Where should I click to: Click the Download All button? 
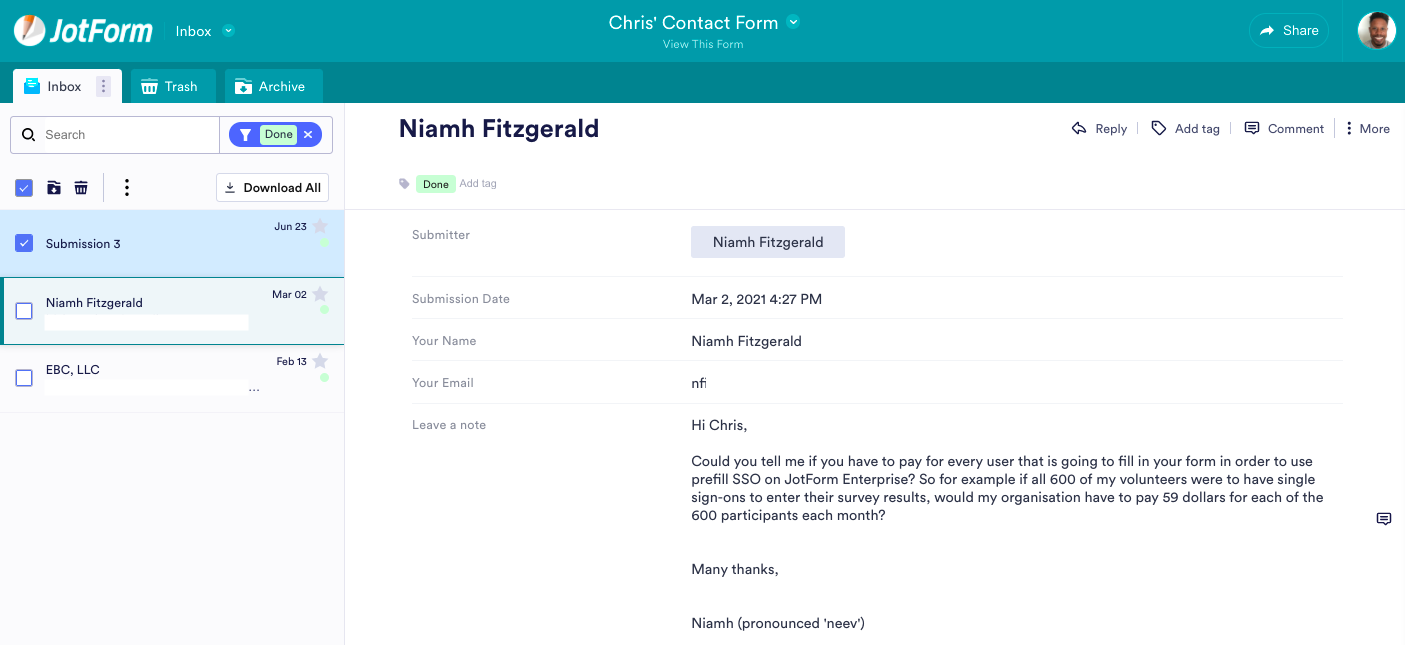click(272, 188)
